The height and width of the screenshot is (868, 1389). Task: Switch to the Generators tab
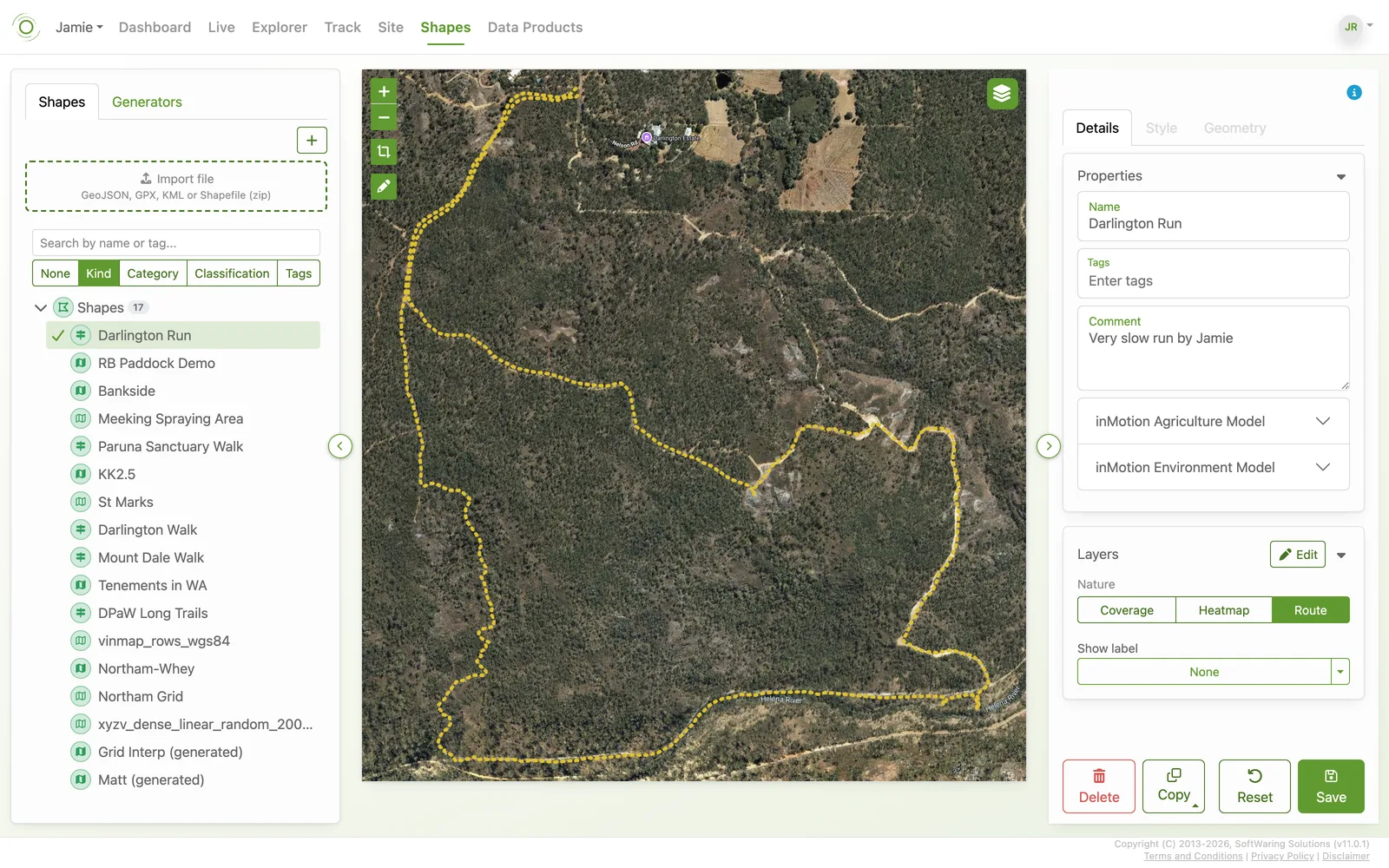click(147, 102)
